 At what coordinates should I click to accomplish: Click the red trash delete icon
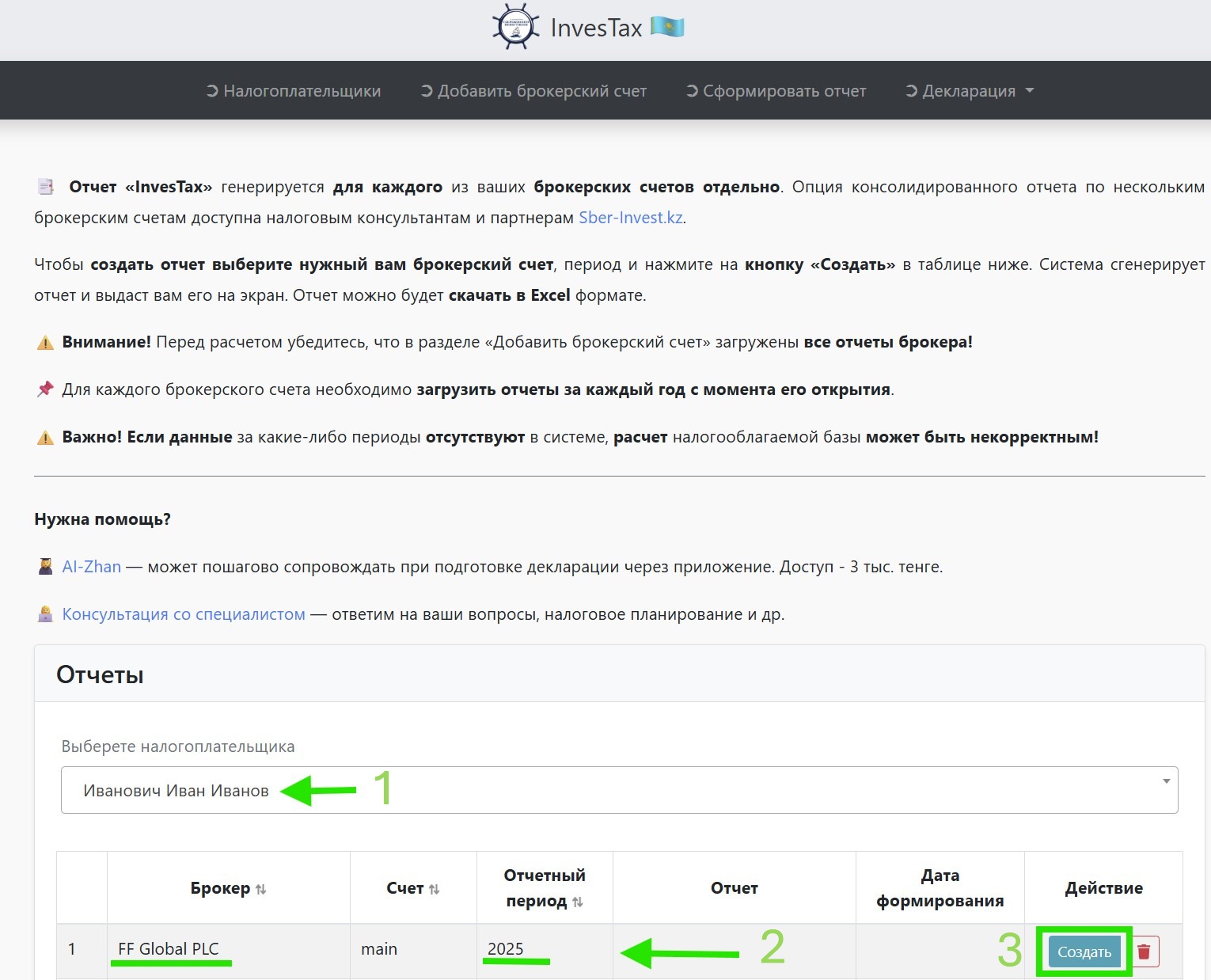[x=1144, y=951]
